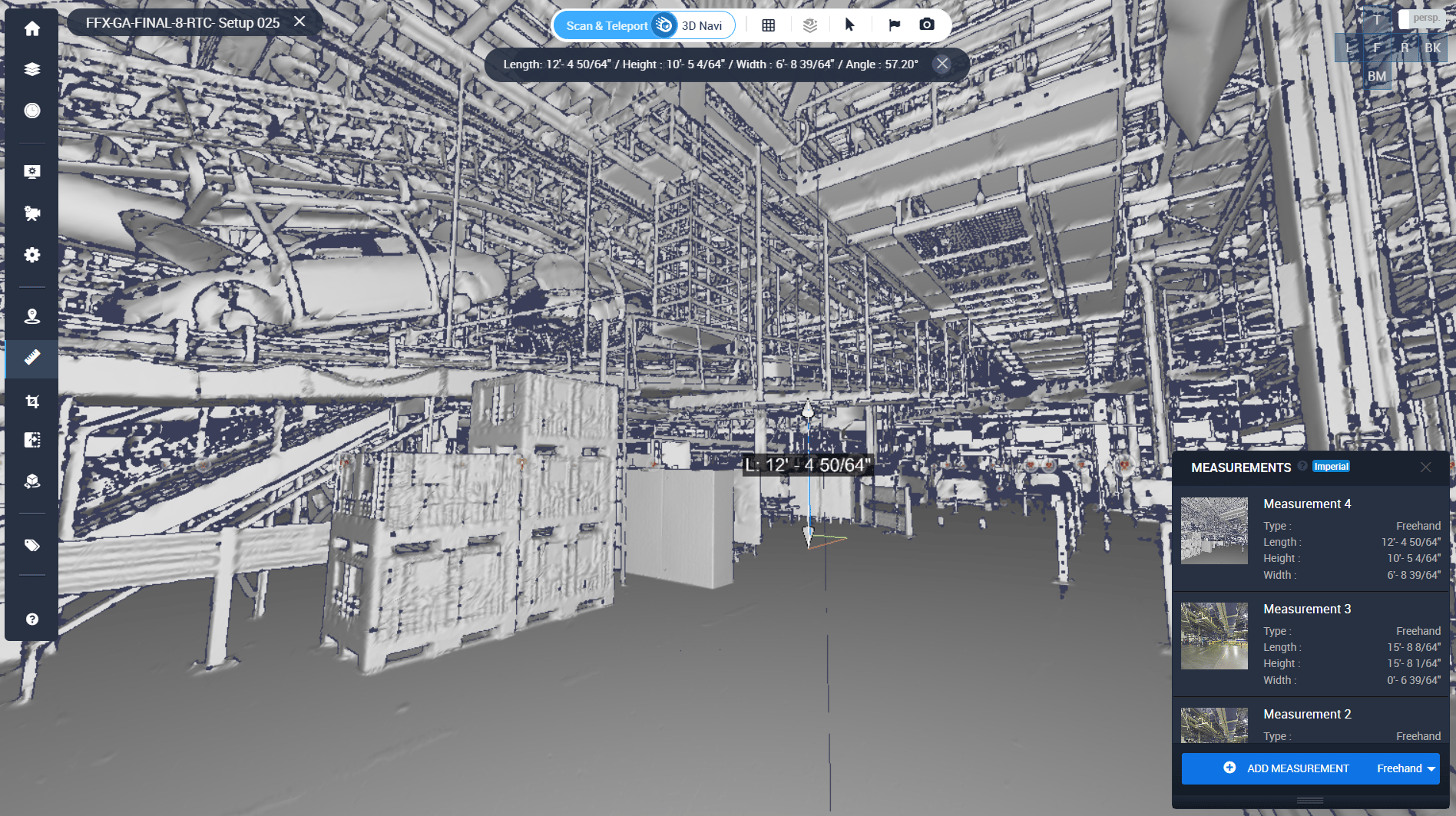Select the BK back view on view cube
Screen dimensions: 1456x816
coord(1433,48)
